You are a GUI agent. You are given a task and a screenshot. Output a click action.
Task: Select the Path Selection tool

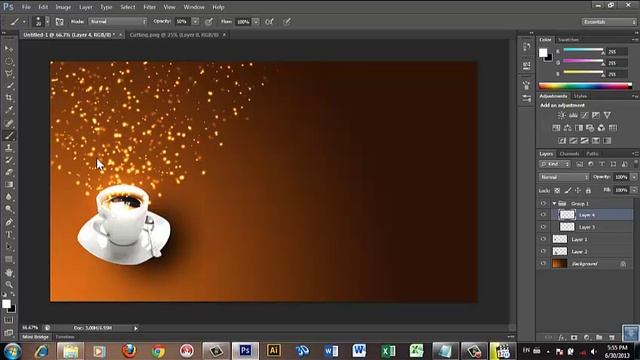[x=9, y=247]
